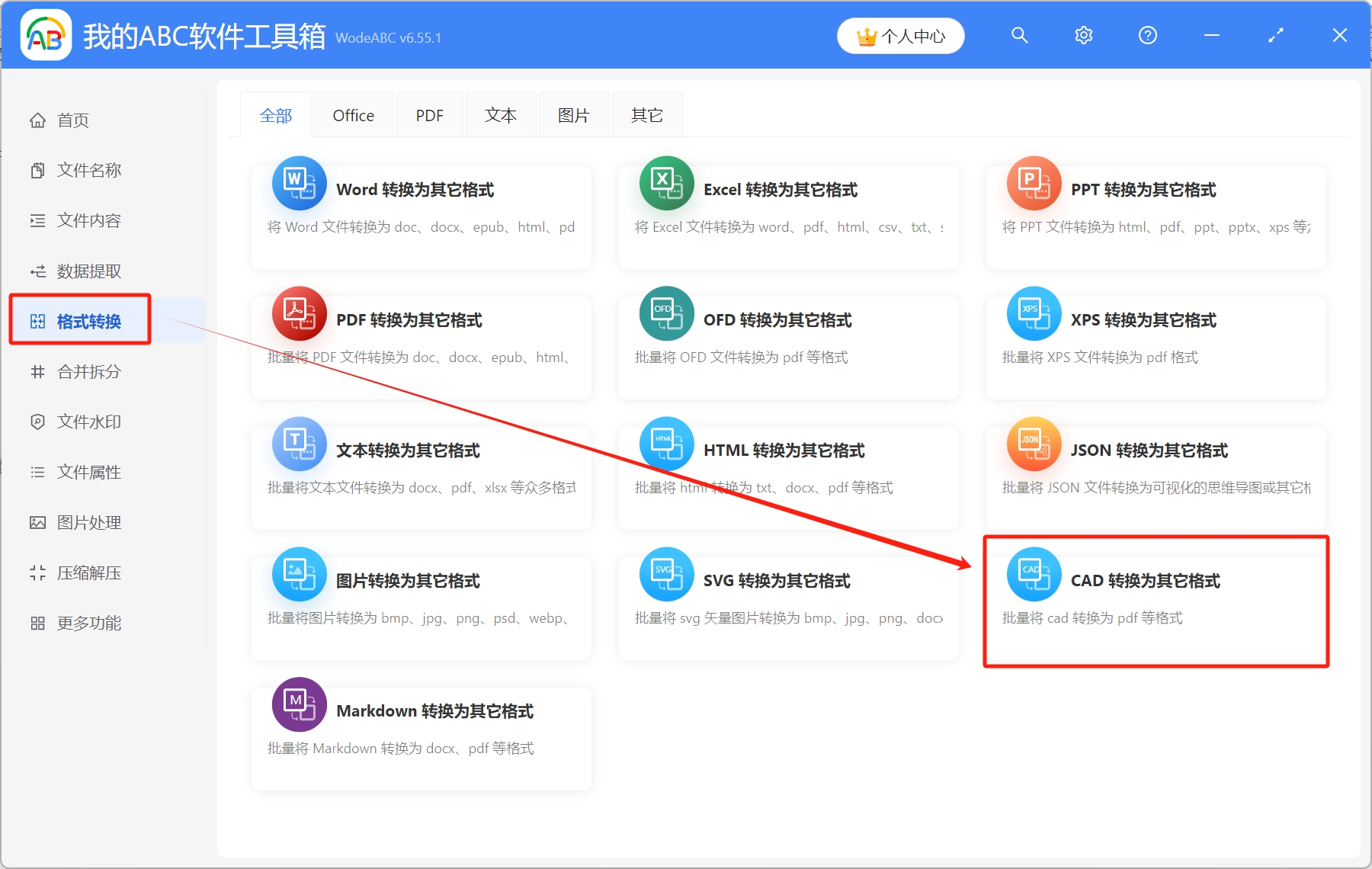Open 文件属性 settings section

[88, 472]
